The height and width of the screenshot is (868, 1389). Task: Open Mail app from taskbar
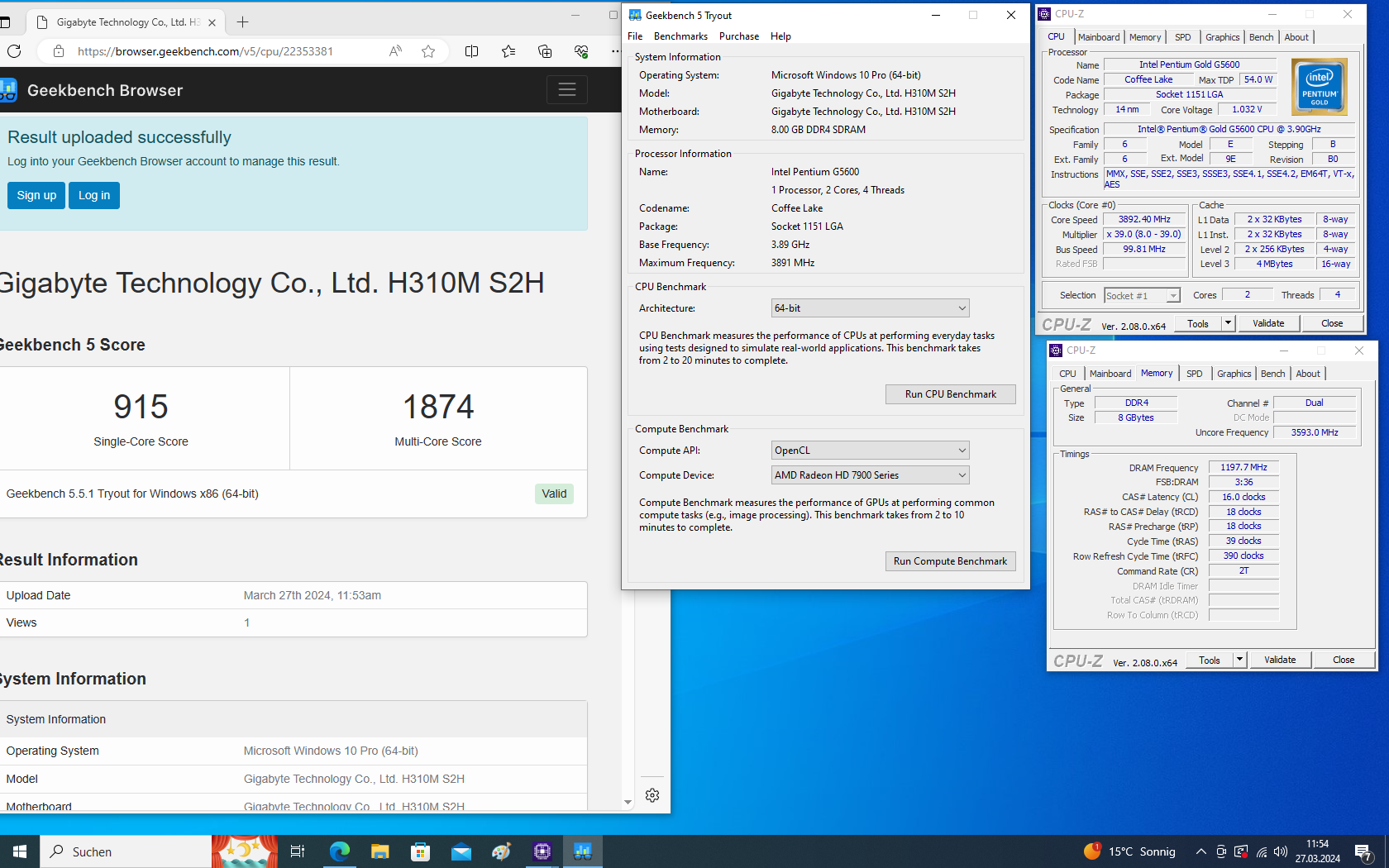coord(461,851)
